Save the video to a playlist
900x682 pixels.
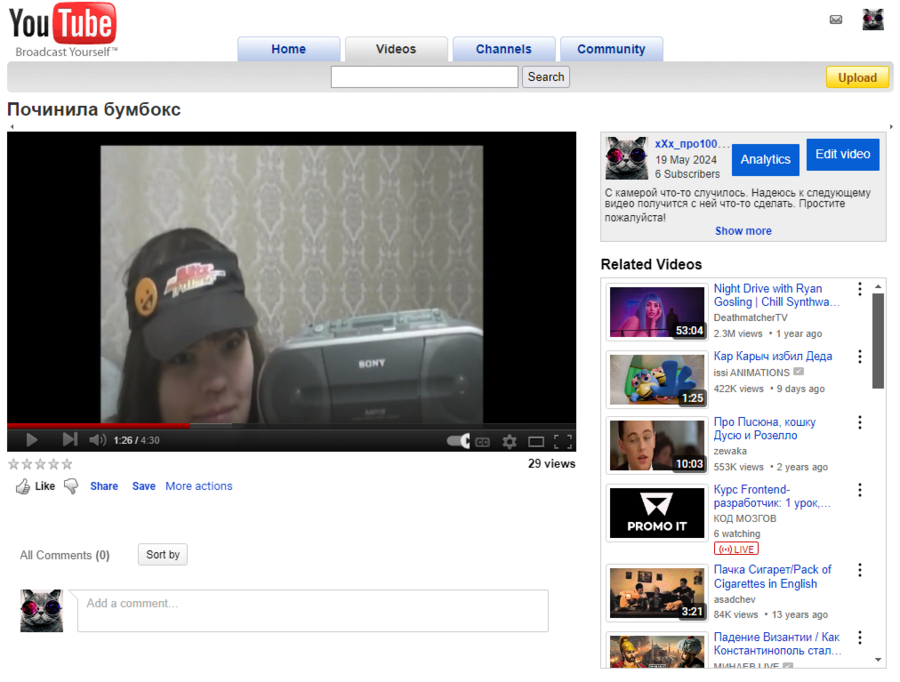click(143, 486)
